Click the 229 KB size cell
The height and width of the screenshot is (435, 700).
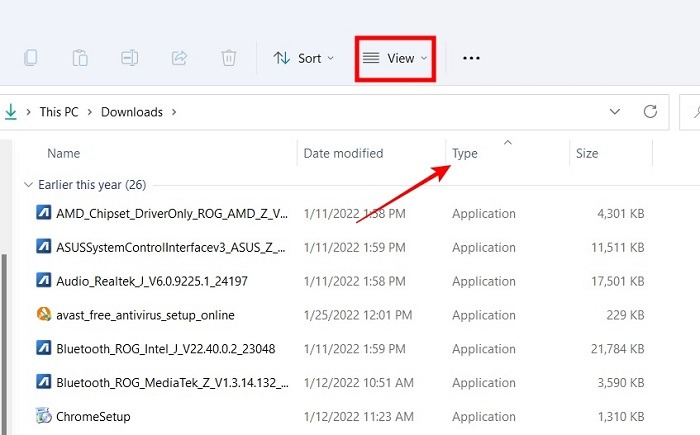point(625,315)
